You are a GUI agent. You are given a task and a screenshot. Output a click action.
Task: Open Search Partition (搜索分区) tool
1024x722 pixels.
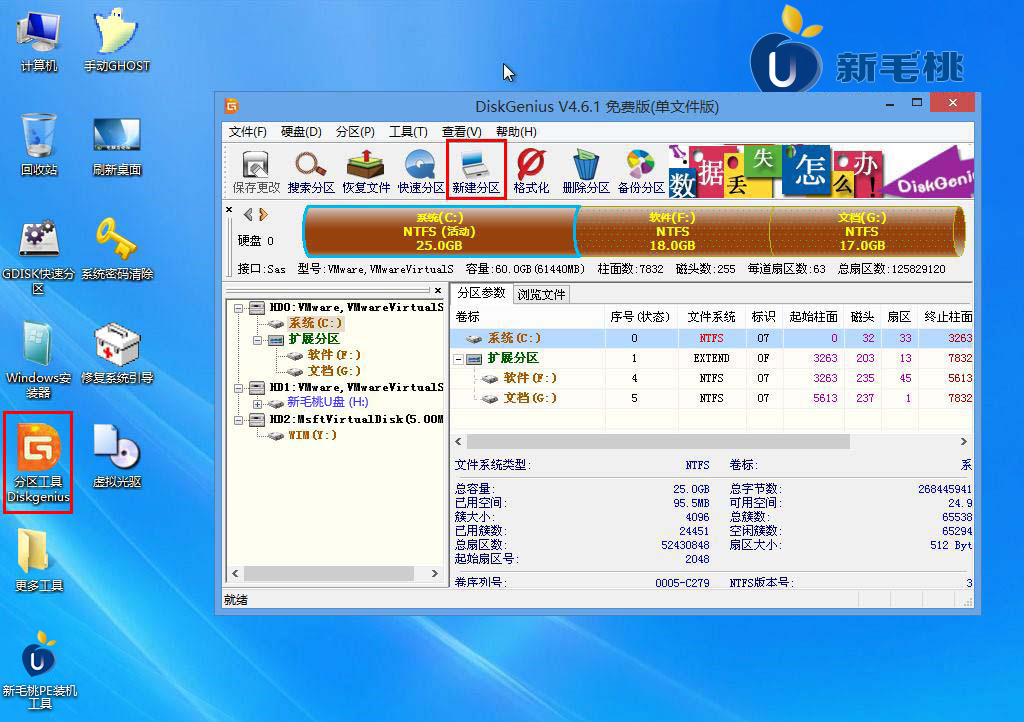(x=311, y=172)
